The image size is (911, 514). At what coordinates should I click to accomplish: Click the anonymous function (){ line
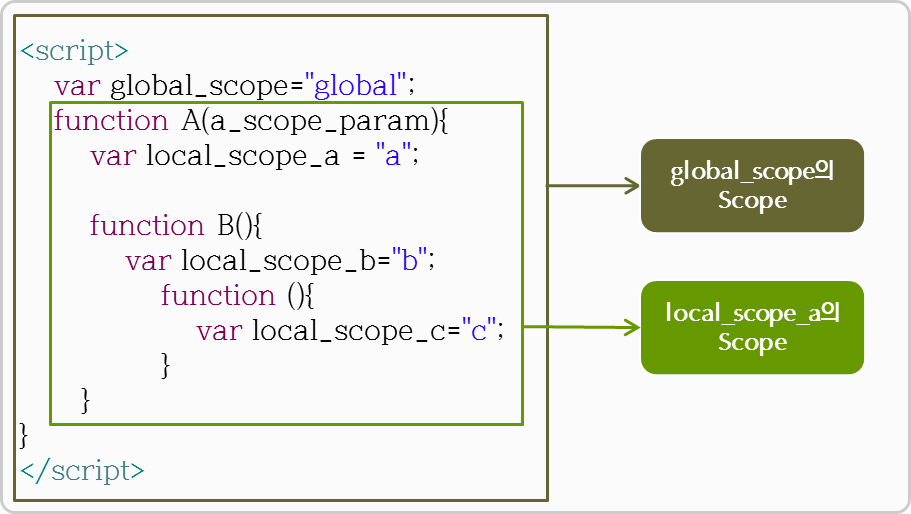[x=238, y=296]
